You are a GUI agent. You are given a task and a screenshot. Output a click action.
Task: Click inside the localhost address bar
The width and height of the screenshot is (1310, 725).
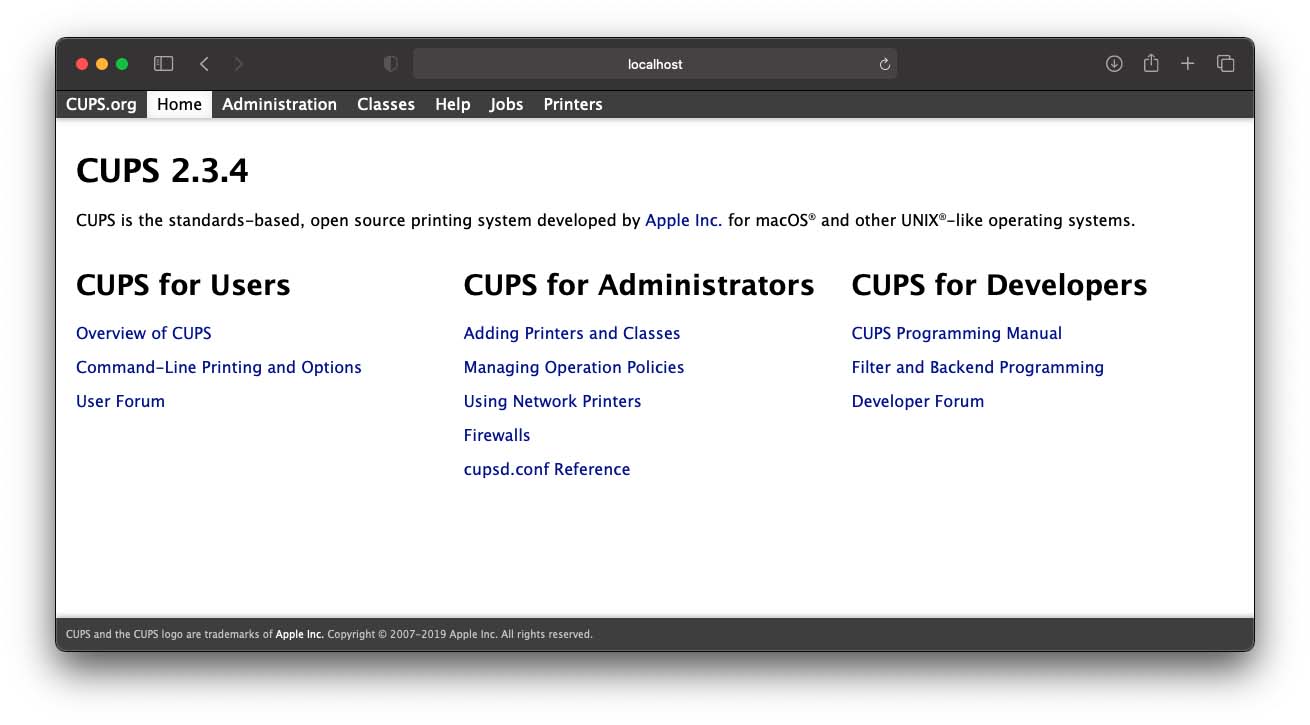coord(655,63)
